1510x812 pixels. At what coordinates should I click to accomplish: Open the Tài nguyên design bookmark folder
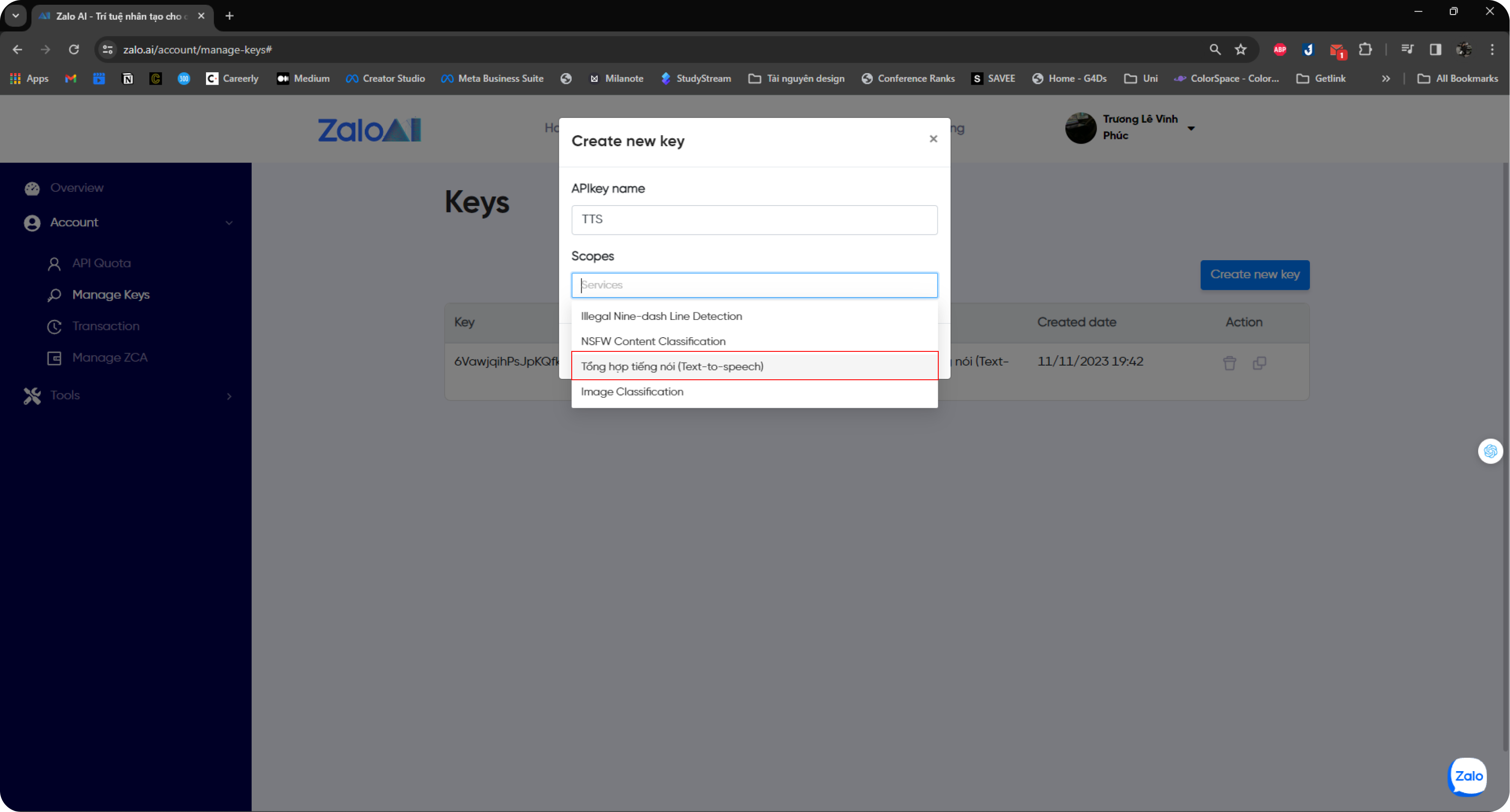click(x=797, y=79)
